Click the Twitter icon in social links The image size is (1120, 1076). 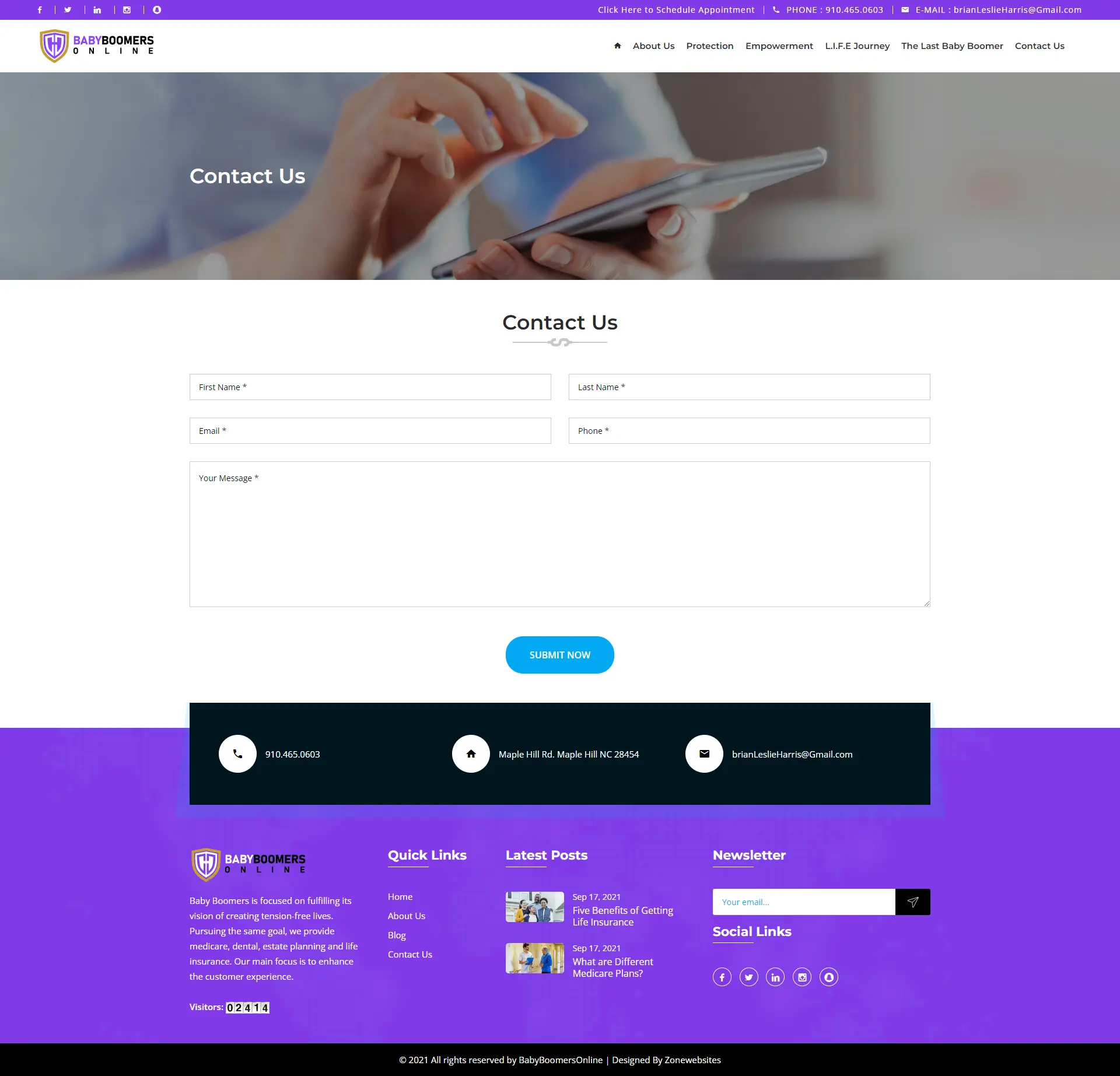pyautogui.click(x=748, y=977)
